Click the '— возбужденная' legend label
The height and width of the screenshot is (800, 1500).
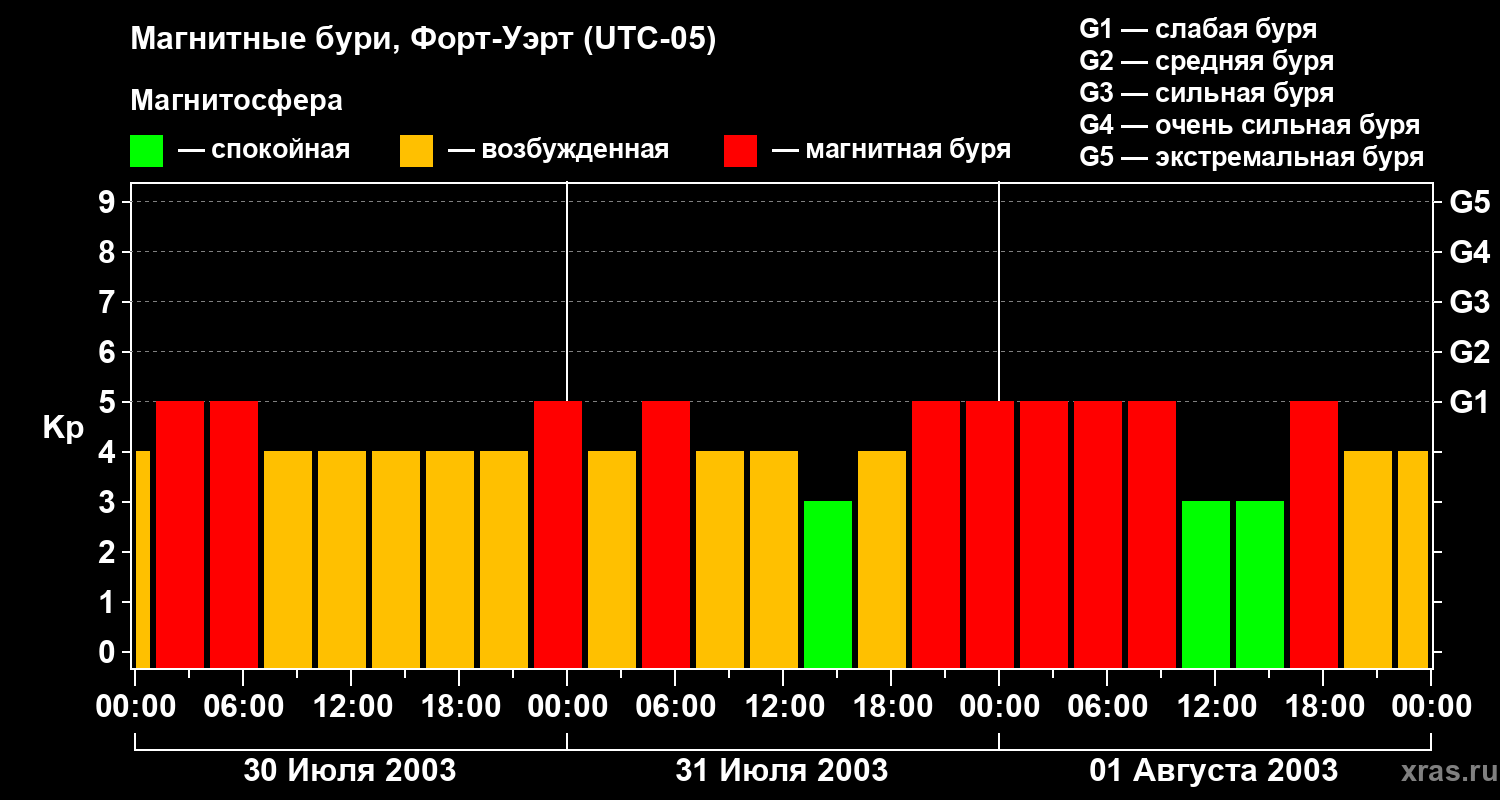pos(558,150)
